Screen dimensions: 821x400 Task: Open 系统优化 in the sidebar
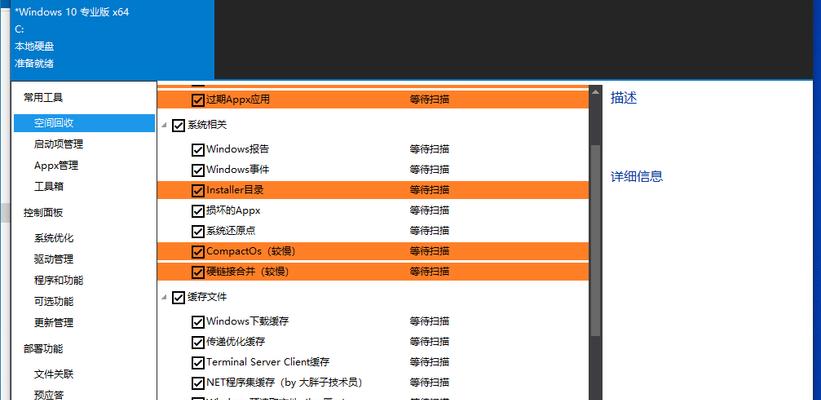(x=53, y=238)
